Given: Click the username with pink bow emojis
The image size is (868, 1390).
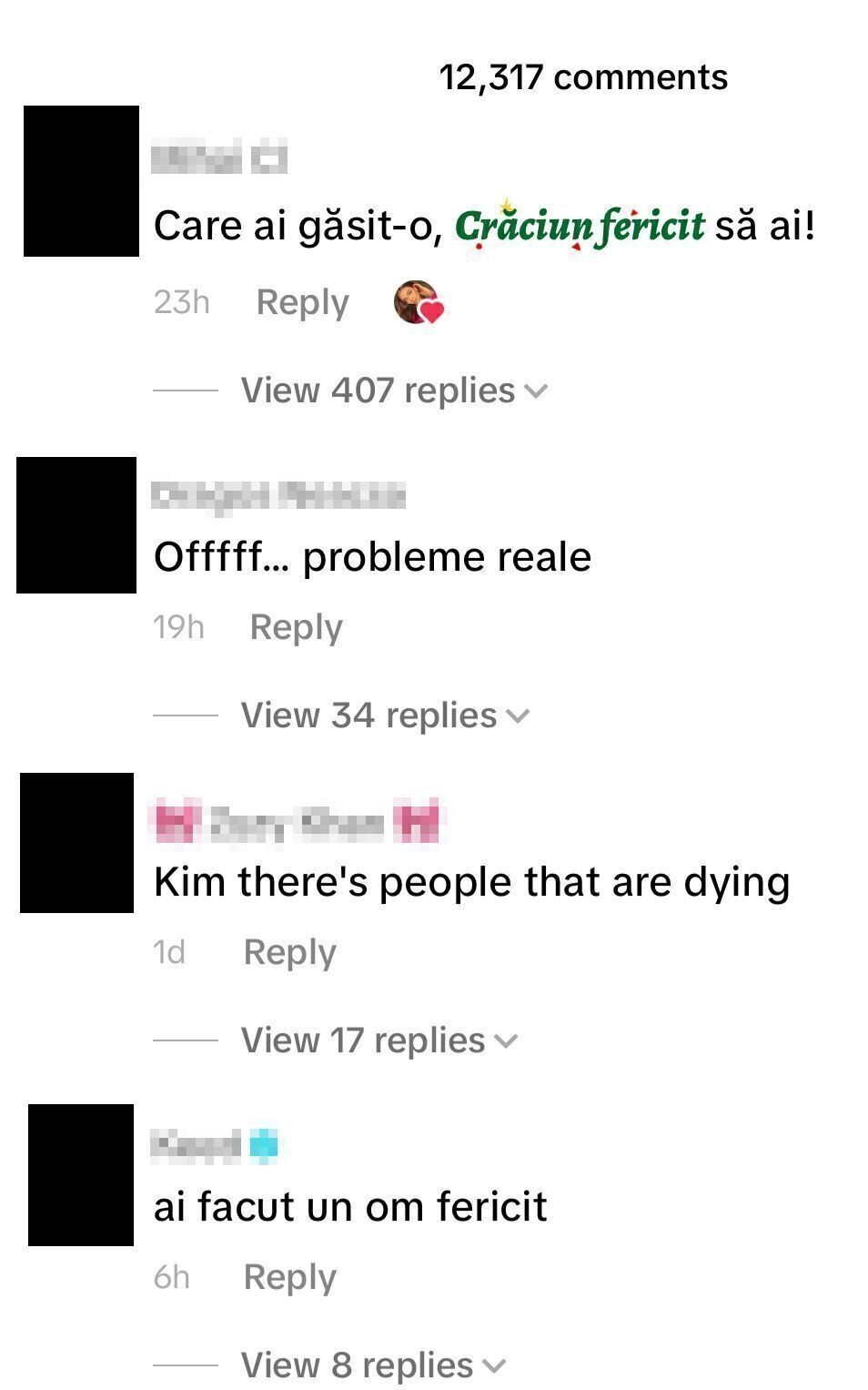Looking at the screenshot, I should click(x=297, y=822).
